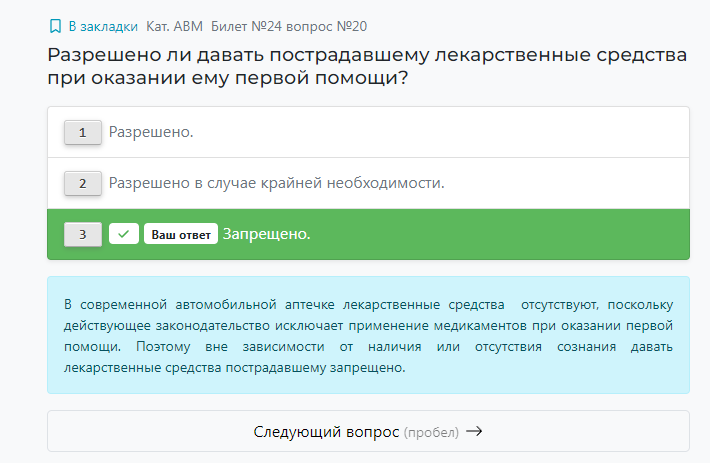Click the blue explanation text box
Screen dimensions: 710x463
[x=368, y=335]
